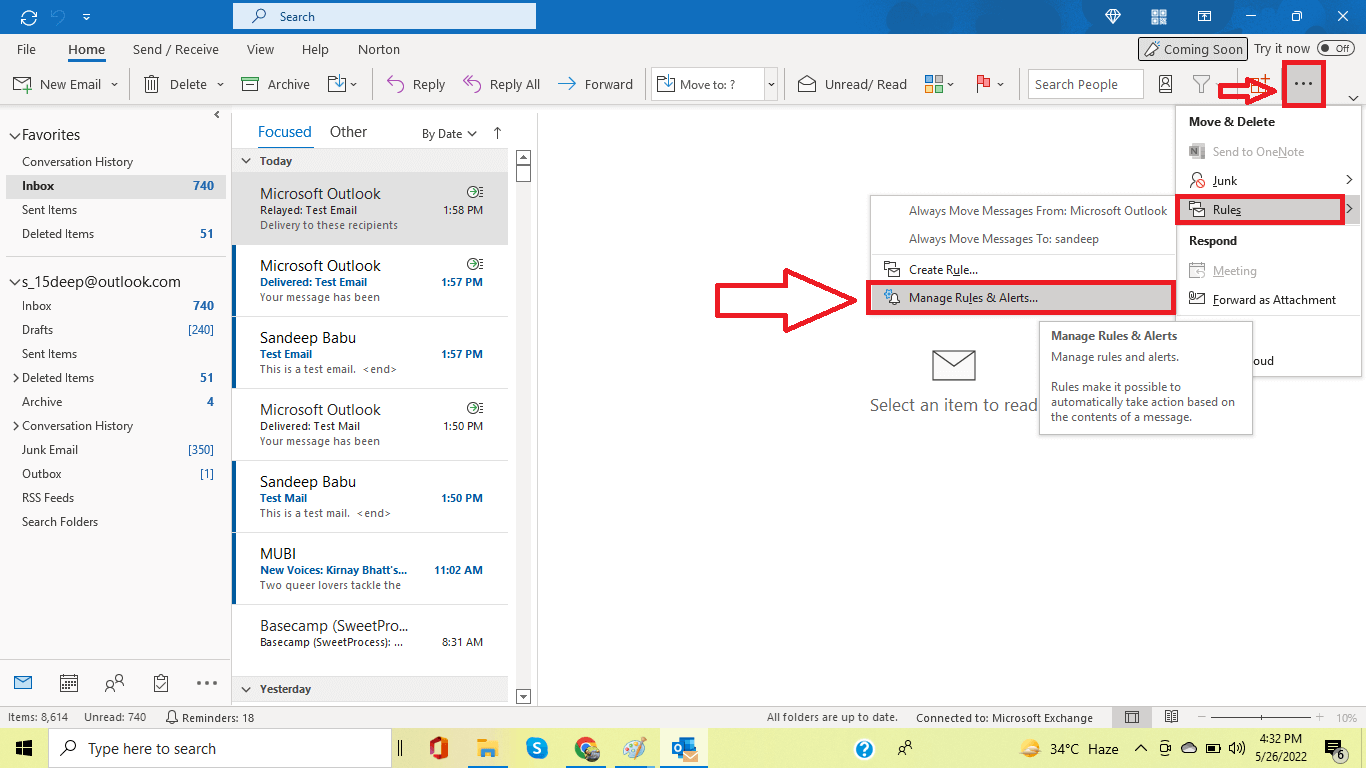The width and height of the screenshot is (1366, 768).
Task: Open the Follow Up flag icon
Action: 985,84
